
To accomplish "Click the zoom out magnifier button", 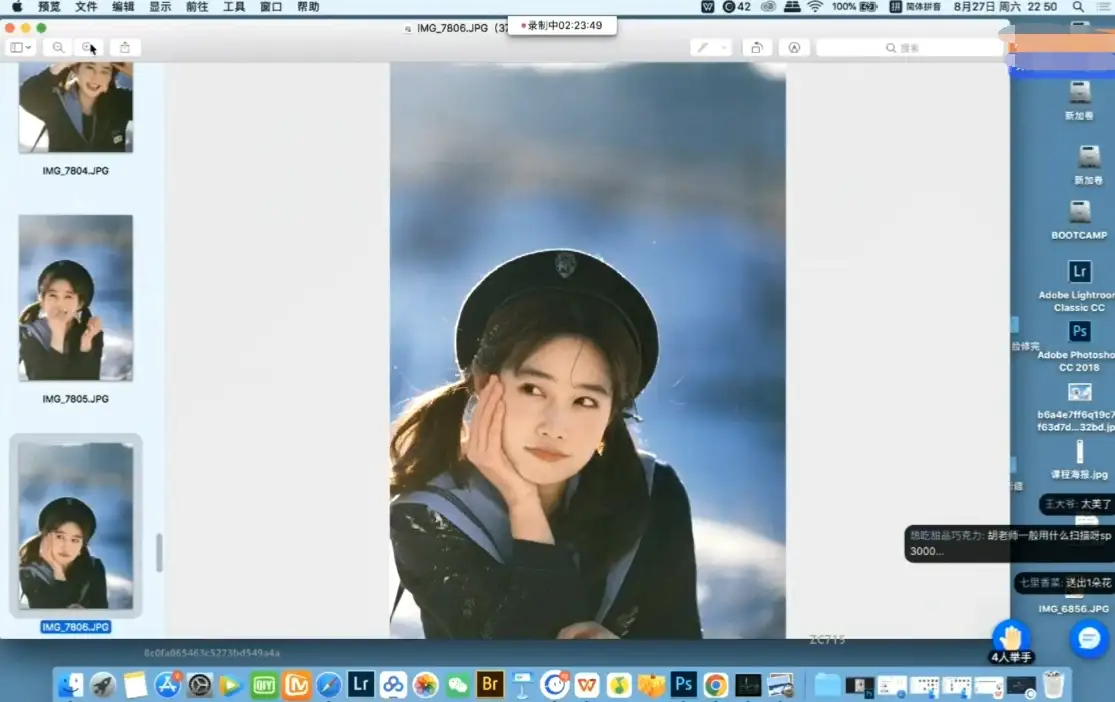I will tap(58, 47).
